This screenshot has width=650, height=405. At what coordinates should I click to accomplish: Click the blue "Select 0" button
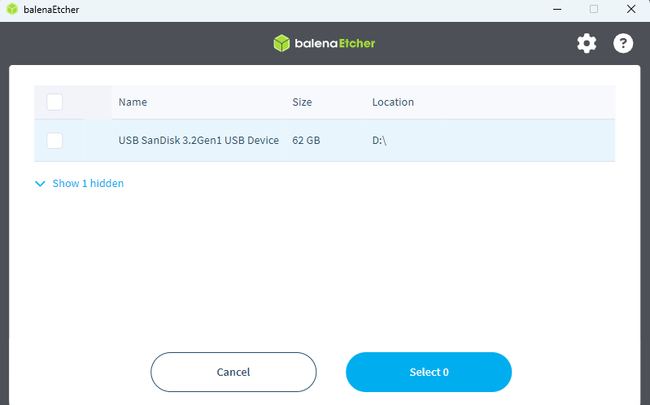tap(428, 372)
